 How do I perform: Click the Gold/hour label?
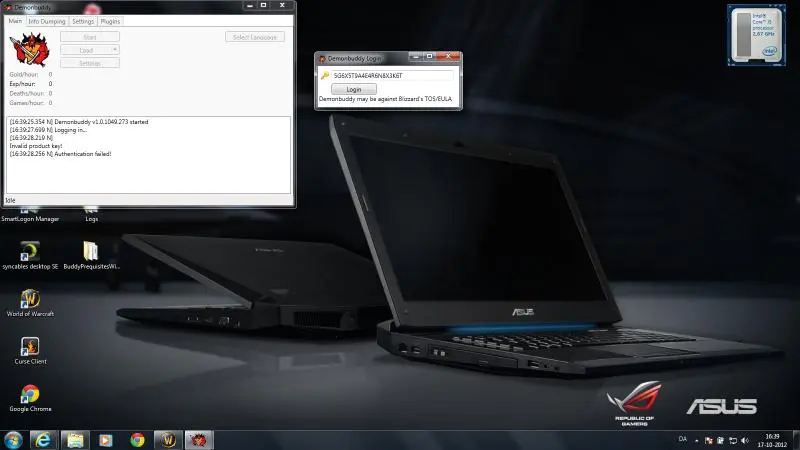click(x=23, y=74)
